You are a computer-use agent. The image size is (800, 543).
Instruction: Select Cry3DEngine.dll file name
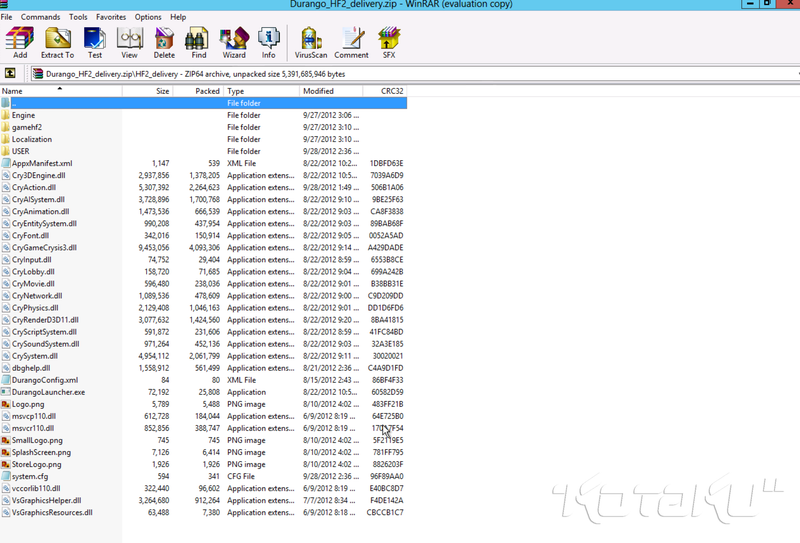[x=39, y=176]
